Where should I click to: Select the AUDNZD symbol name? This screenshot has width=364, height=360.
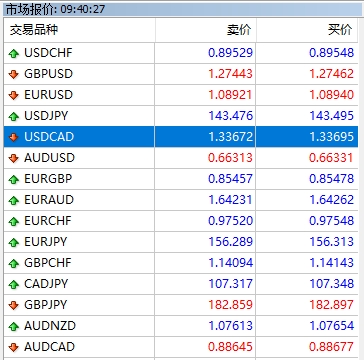click(50, 326)
